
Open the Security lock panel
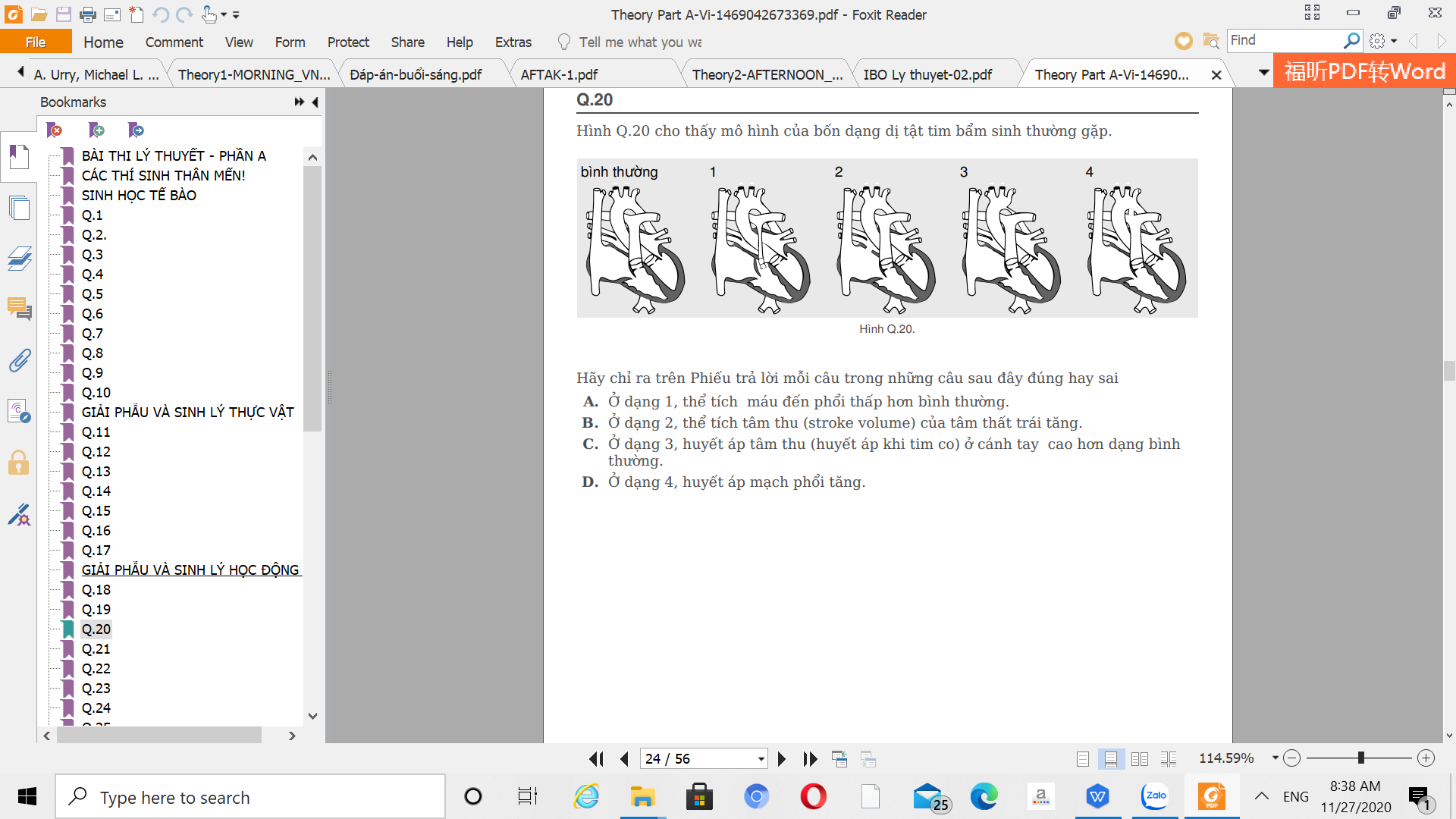pos(19,463)
